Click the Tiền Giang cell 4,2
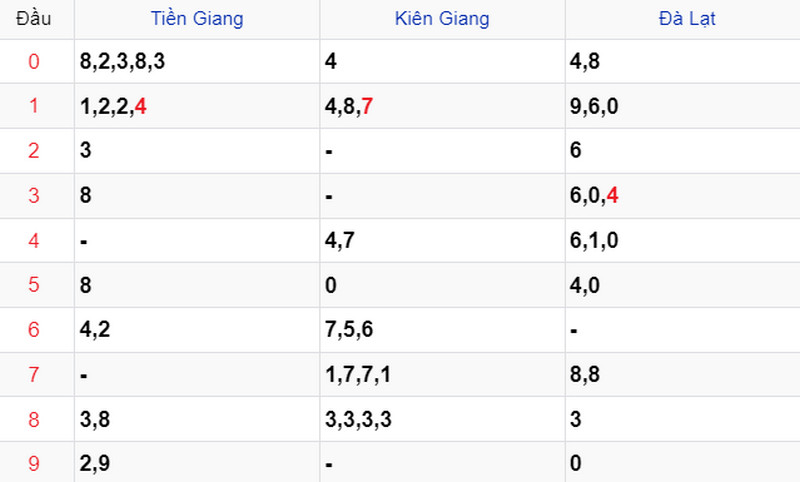Image resolution: width=800 pixels, height=482 pixels. pyautogui.click(x=197, y=329)
